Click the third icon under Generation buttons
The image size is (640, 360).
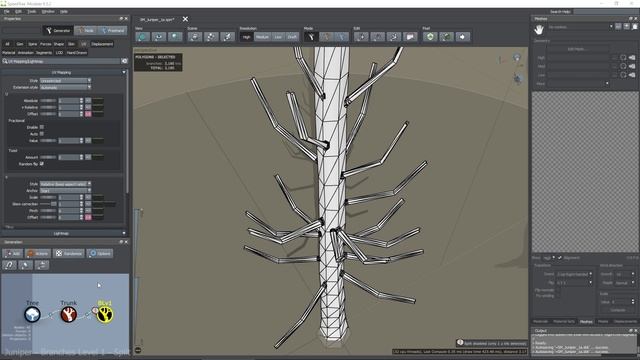pos(42,265)
